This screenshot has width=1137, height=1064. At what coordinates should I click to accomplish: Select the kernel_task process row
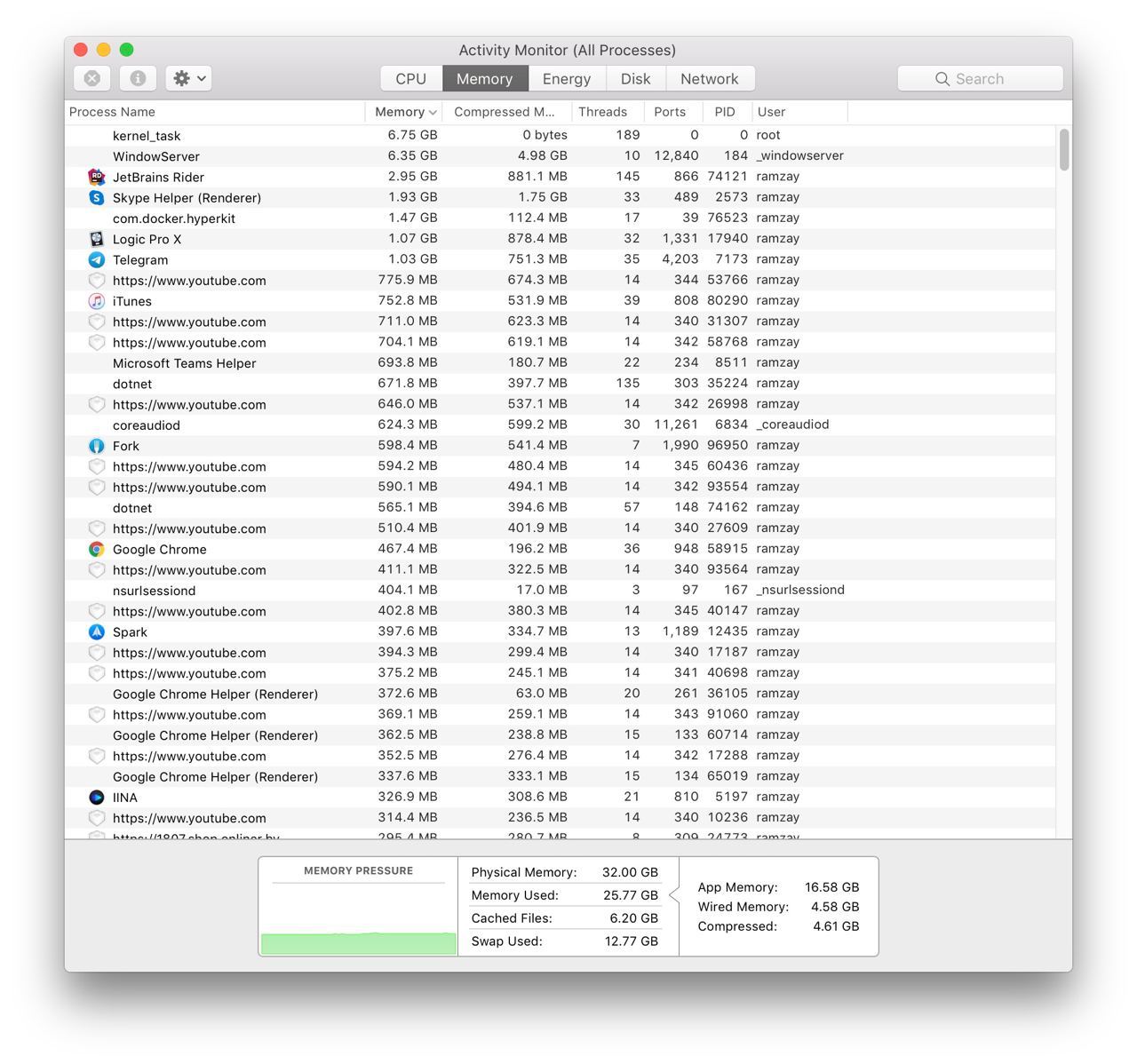click(x=560, y=135)
